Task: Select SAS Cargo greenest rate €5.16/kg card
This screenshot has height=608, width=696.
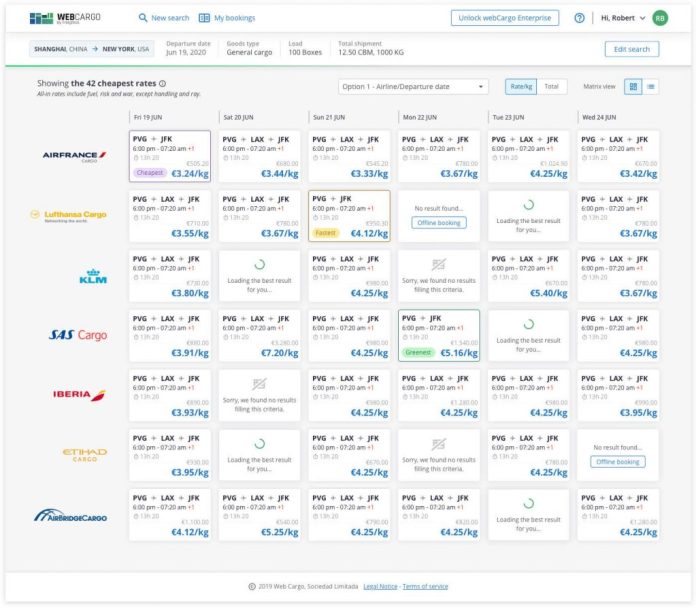Action: coord(439,335)
